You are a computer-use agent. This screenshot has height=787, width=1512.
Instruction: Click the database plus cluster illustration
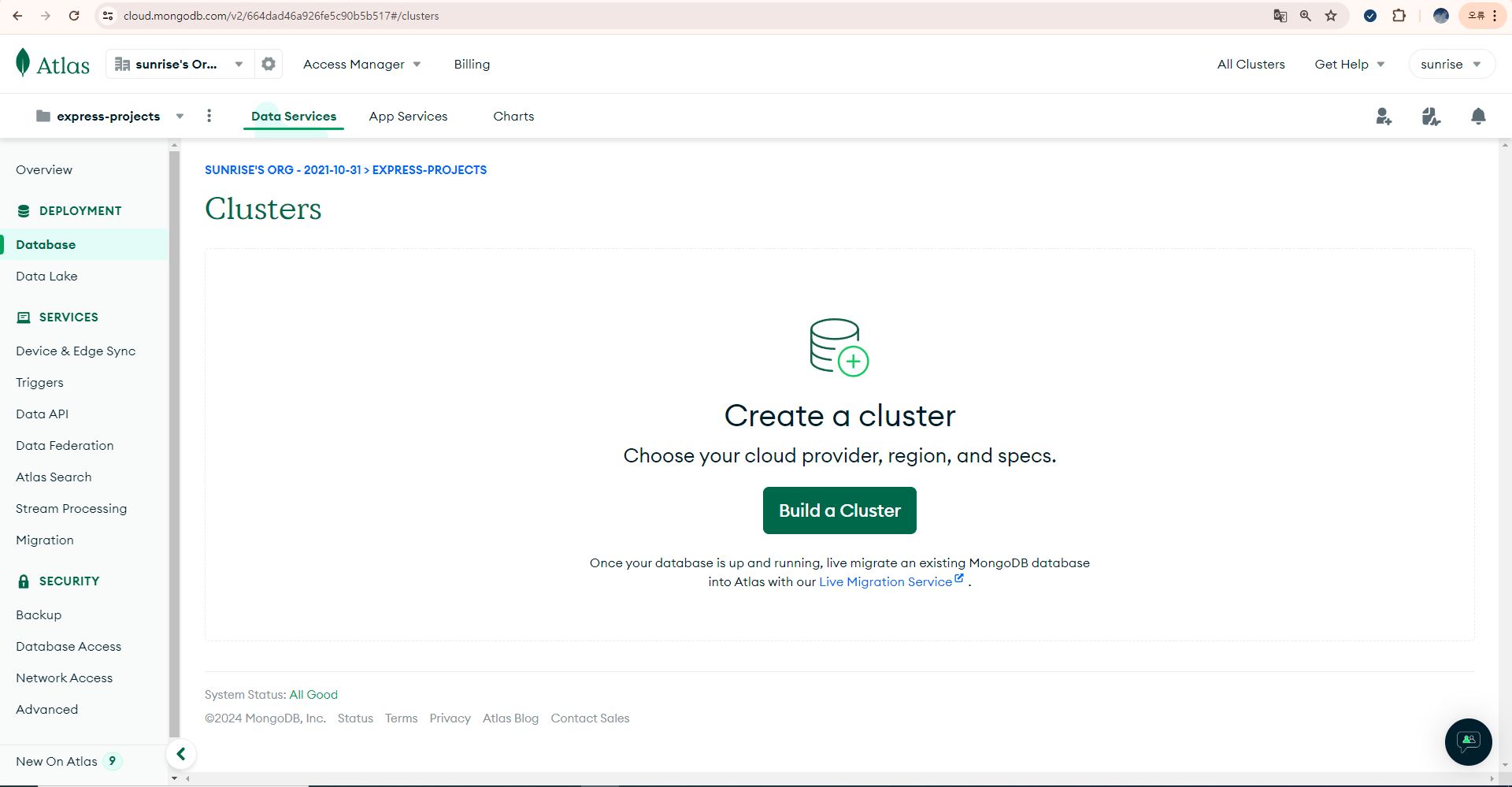(x=839, y=347)
